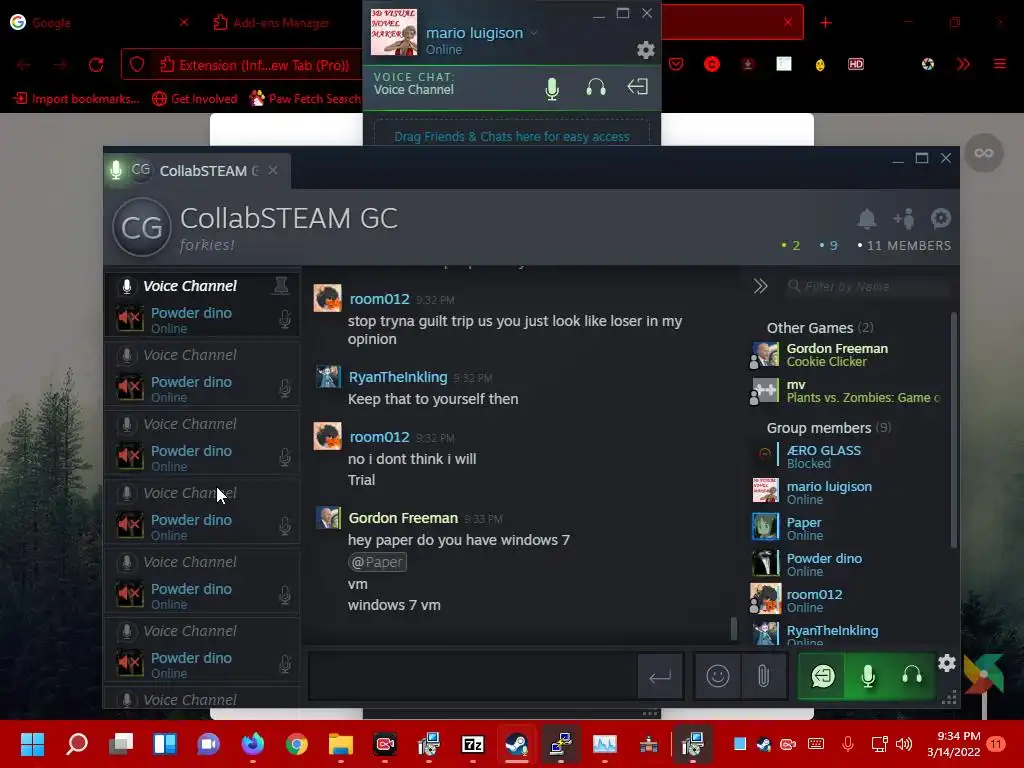The image size is (1024, 768).
Task: Leave the voice chat via exit icon
Action: [637, 87]
